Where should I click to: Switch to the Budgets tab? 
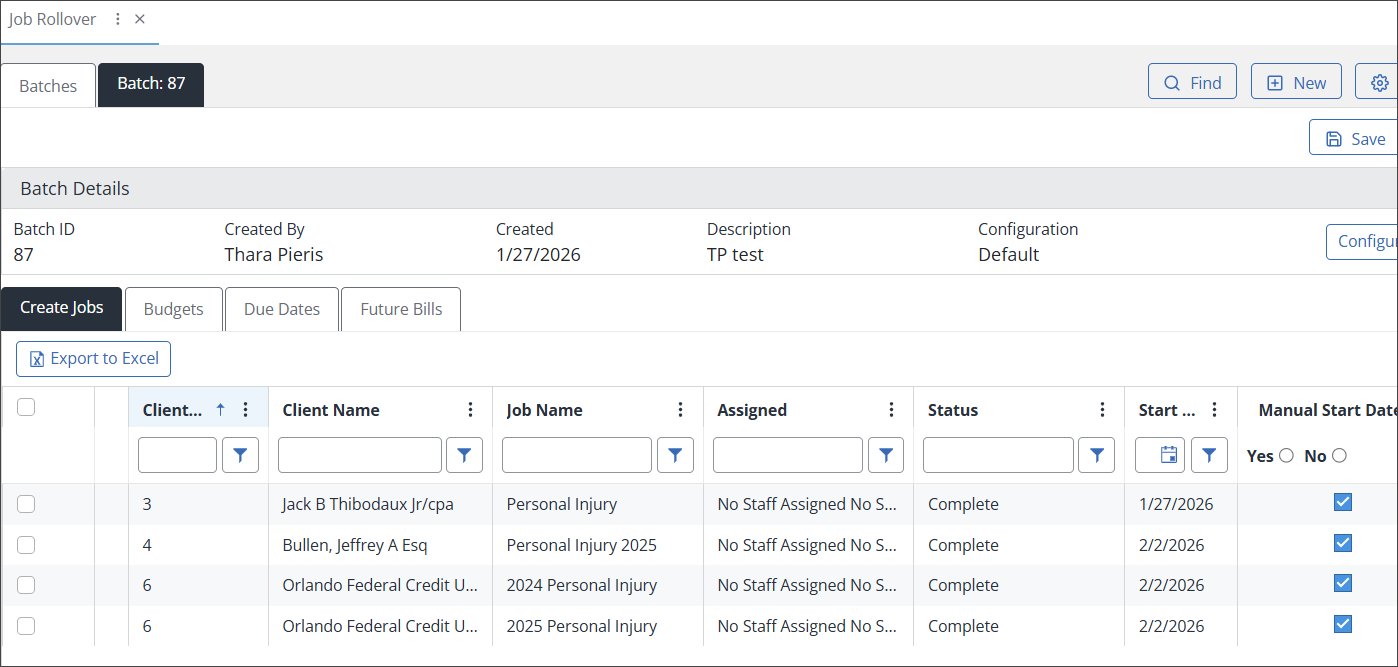(x=173, y=309)
